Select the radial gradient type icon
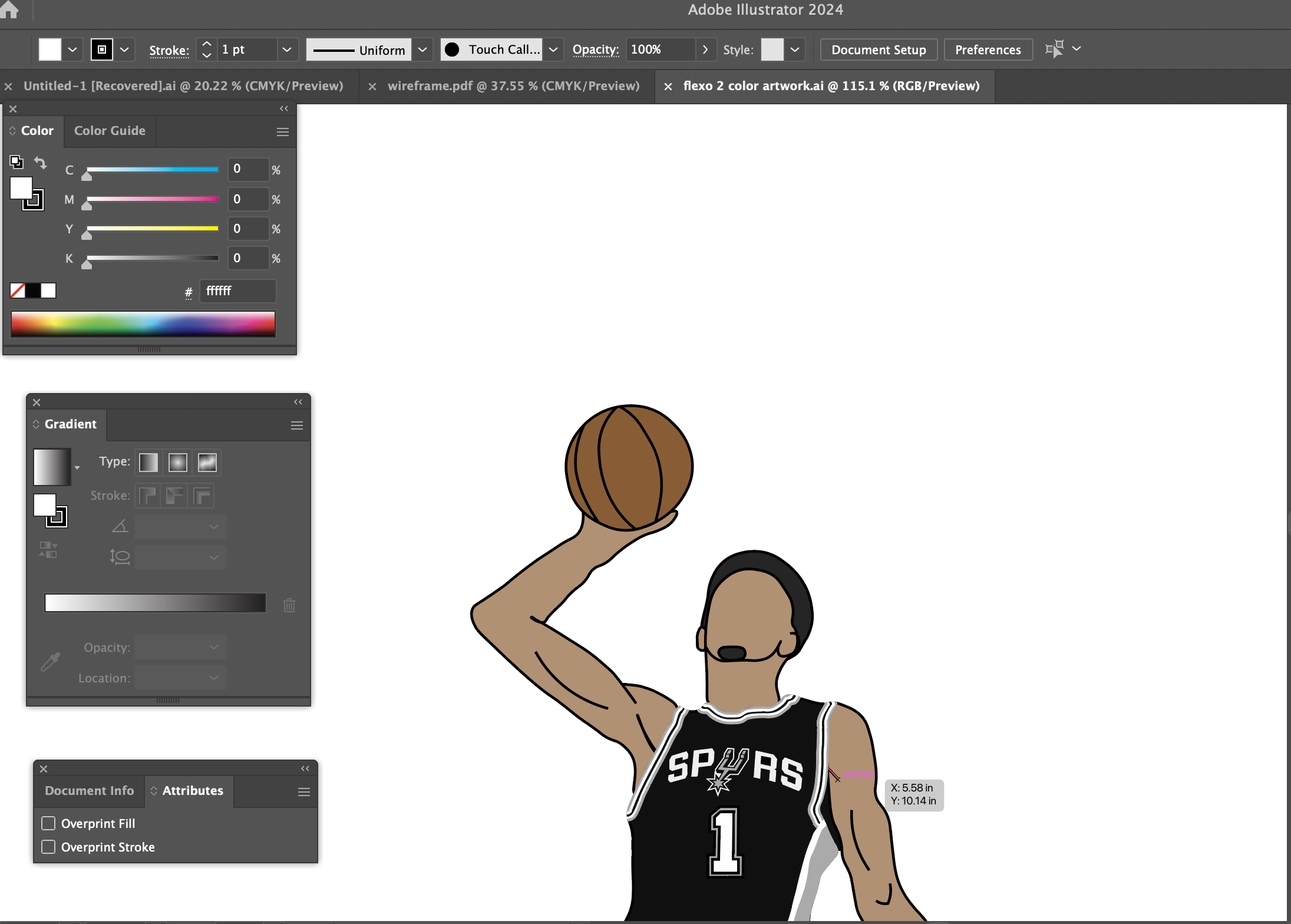 (177, 463)
